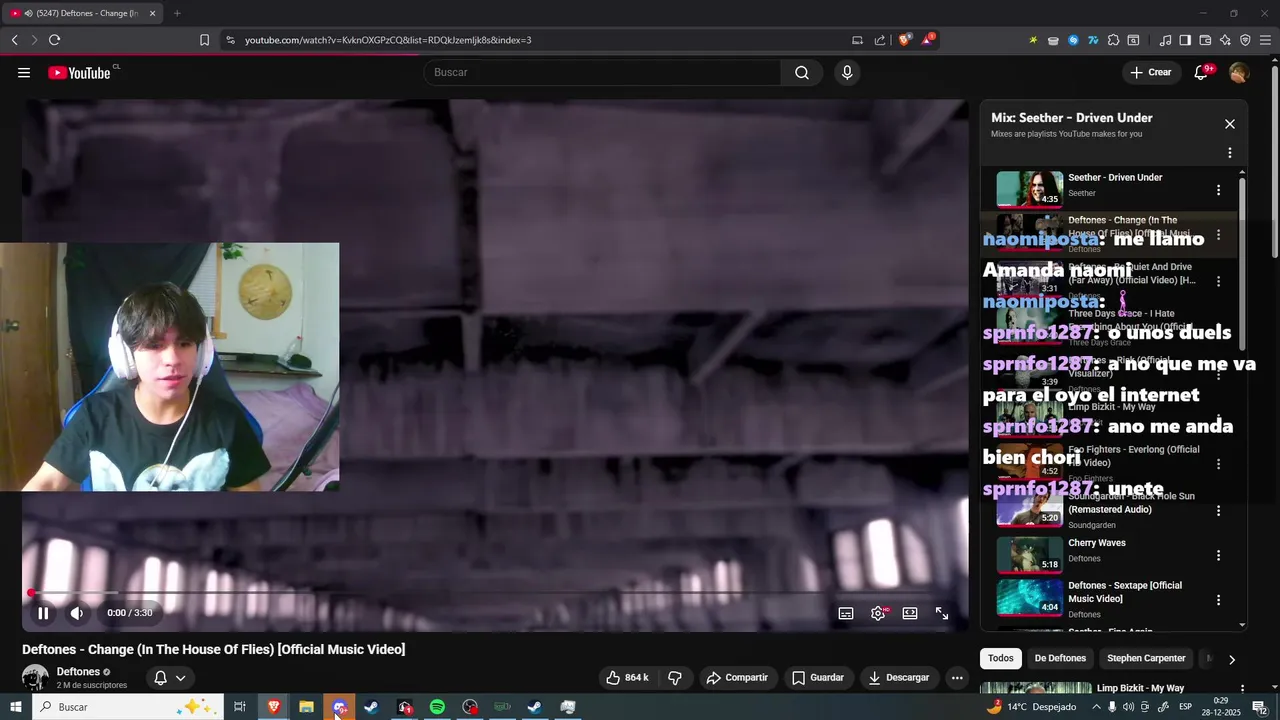Open the Deftones channel avatar
The image size is (1280, 720).
click(x=35, y=677)
